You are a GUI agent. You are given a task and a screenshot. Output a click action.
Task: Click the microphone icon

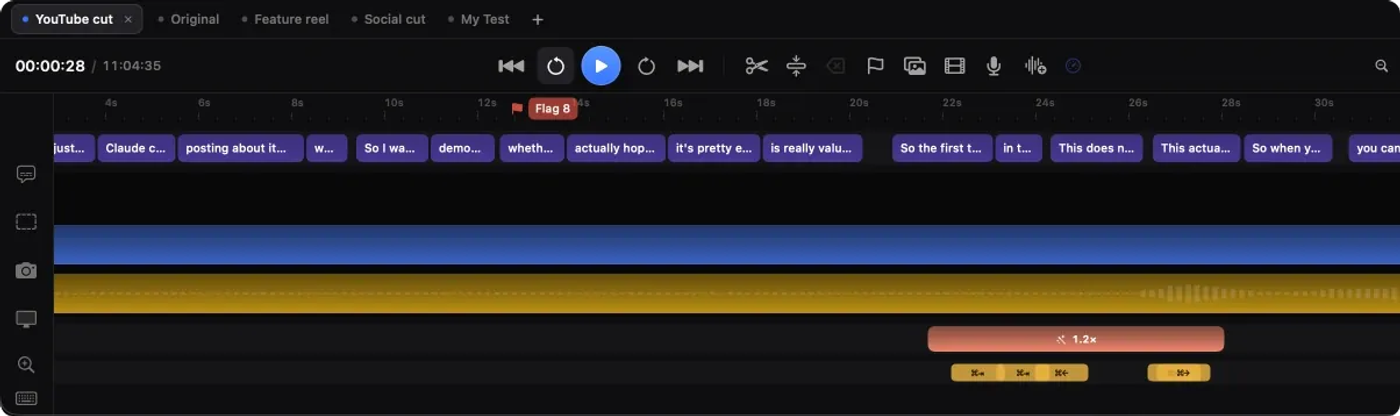click(x=994, y=66)
